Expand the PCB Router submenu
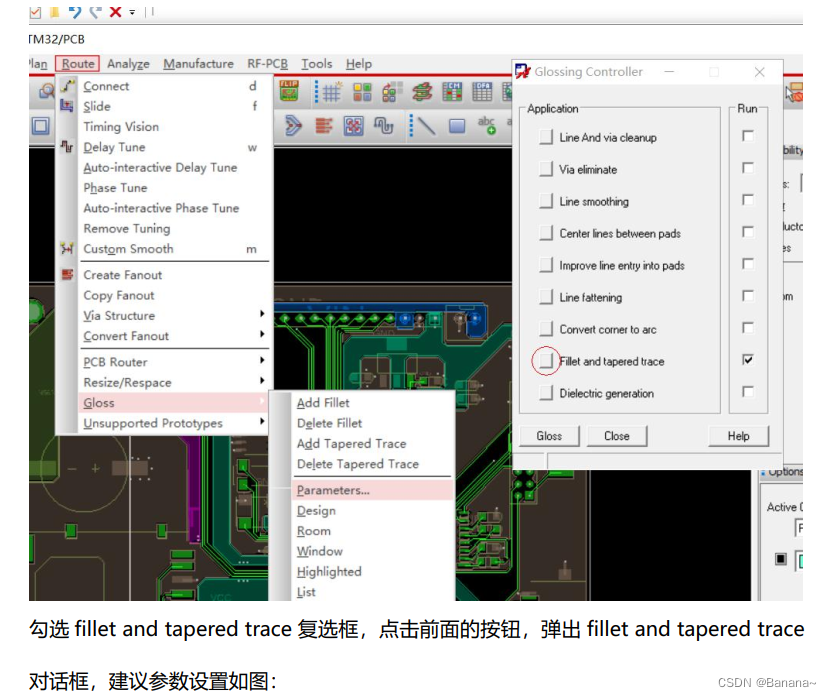This screenshot has width=832, height=697. pyautogui.click(x=113, y=362)
